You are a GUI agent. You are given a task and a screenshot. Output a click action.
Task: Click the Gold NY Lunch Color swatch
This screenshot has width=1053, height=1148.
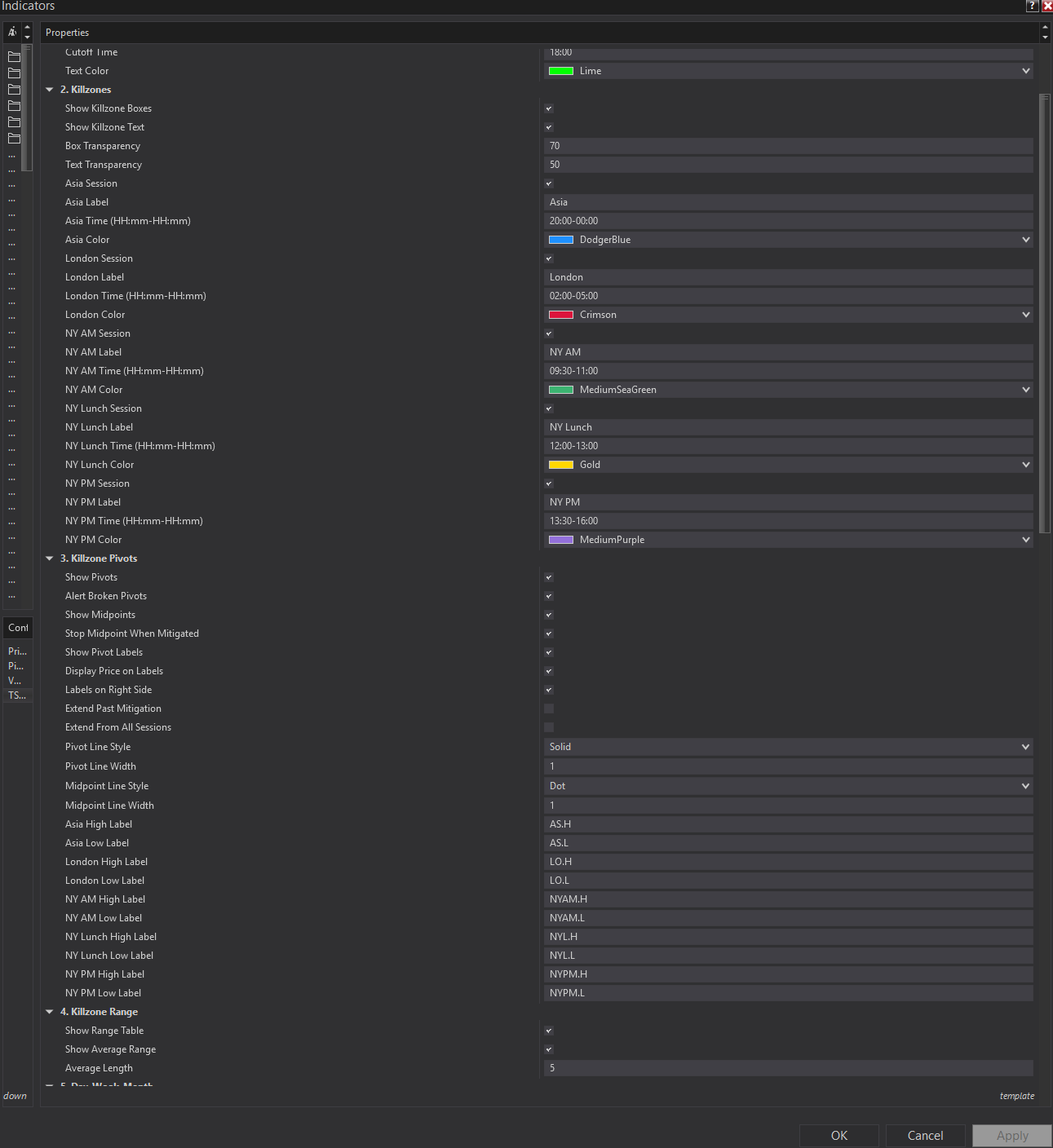(x=561, y=465)
